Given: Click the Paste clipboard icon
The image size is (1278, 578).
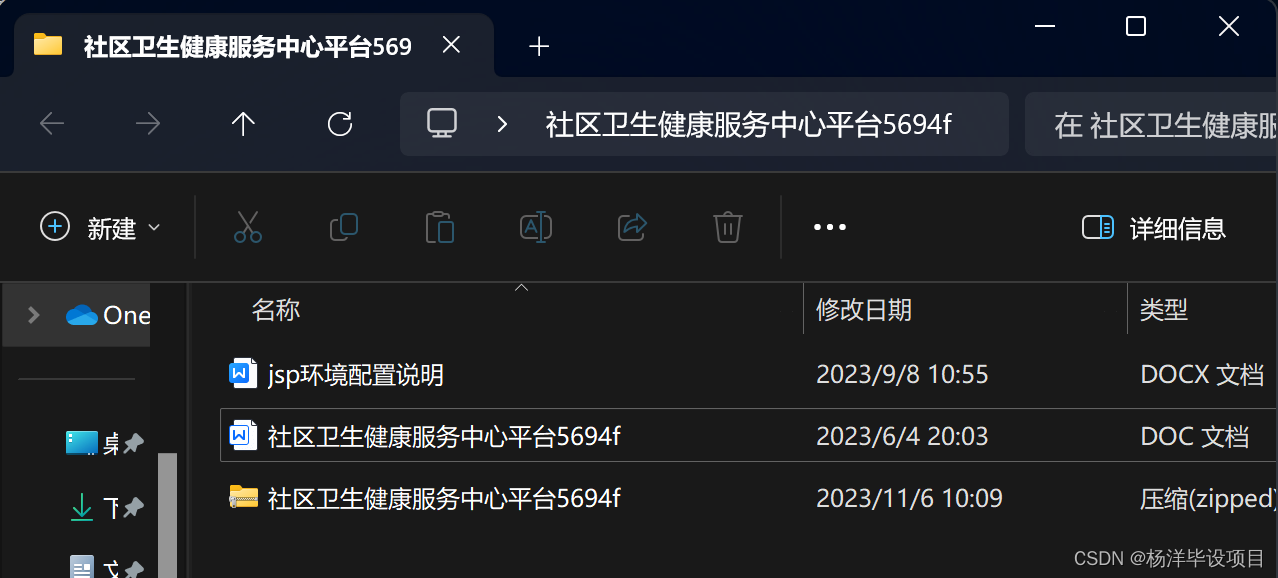Looking at the screenshot, I should pyautogui.click(x=439, y=227).
